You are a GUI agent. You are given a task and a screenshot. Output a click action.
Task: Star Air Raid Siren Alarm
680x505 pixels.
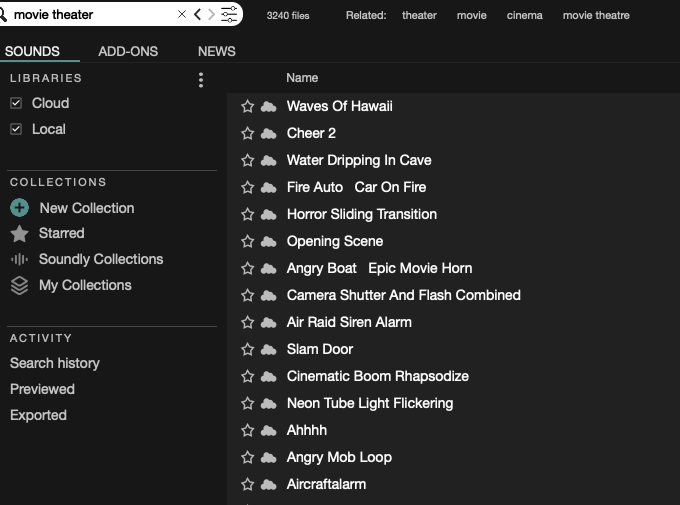(x=248, y=322)
